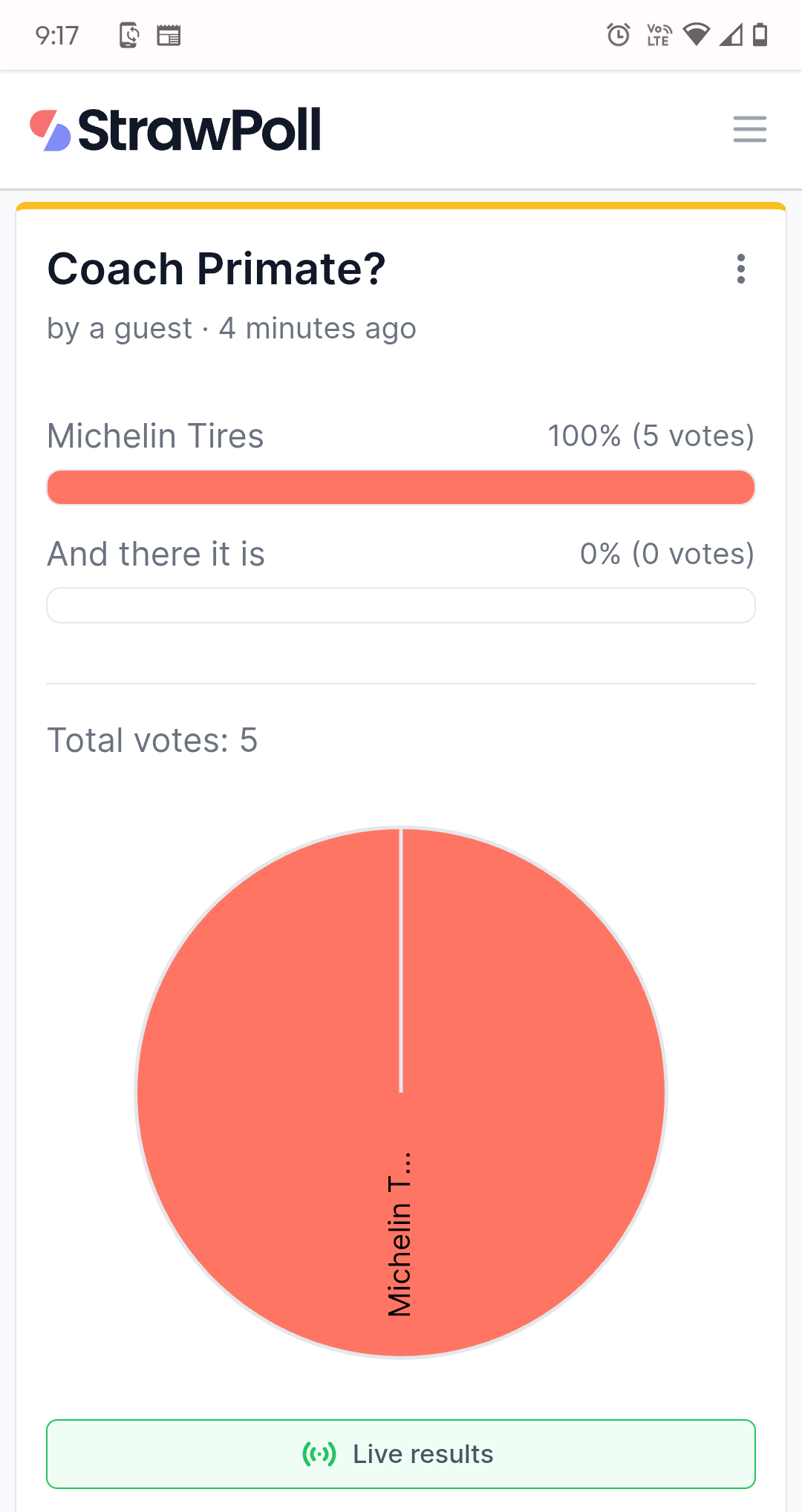Tap the StrawPoll logo icon
This screenshot has width=802, height=1512.
pyautogui.click(x=50, y=131)
